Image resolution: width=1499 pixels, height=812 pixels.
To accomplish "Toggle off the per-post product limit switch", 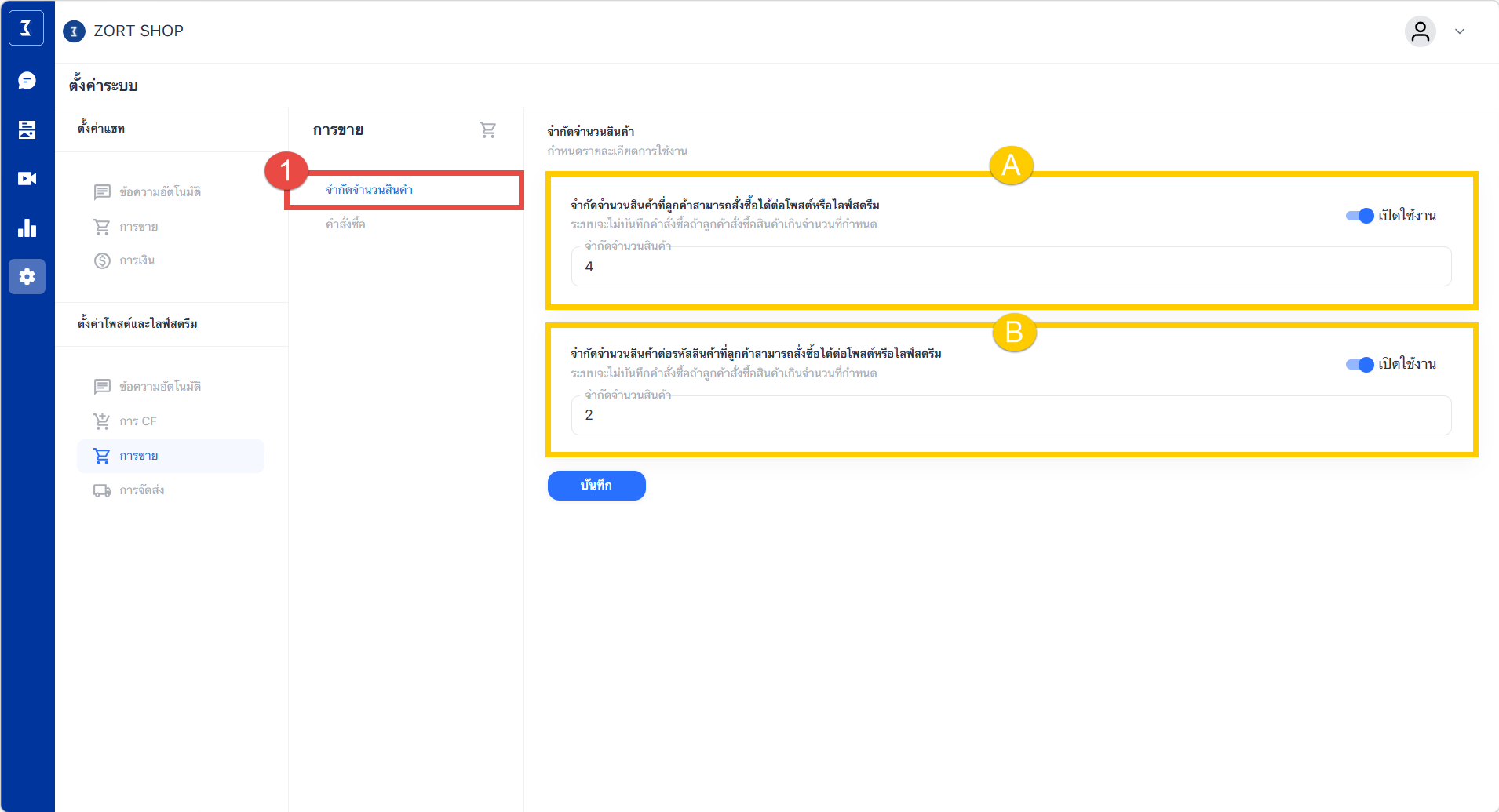I will (1359, 216).
